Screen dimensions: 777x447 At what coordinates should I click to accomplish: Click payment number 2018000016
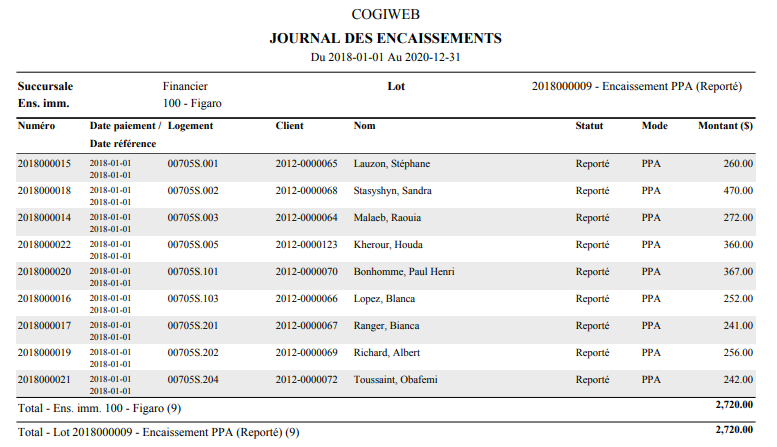[x=45, y=298]
